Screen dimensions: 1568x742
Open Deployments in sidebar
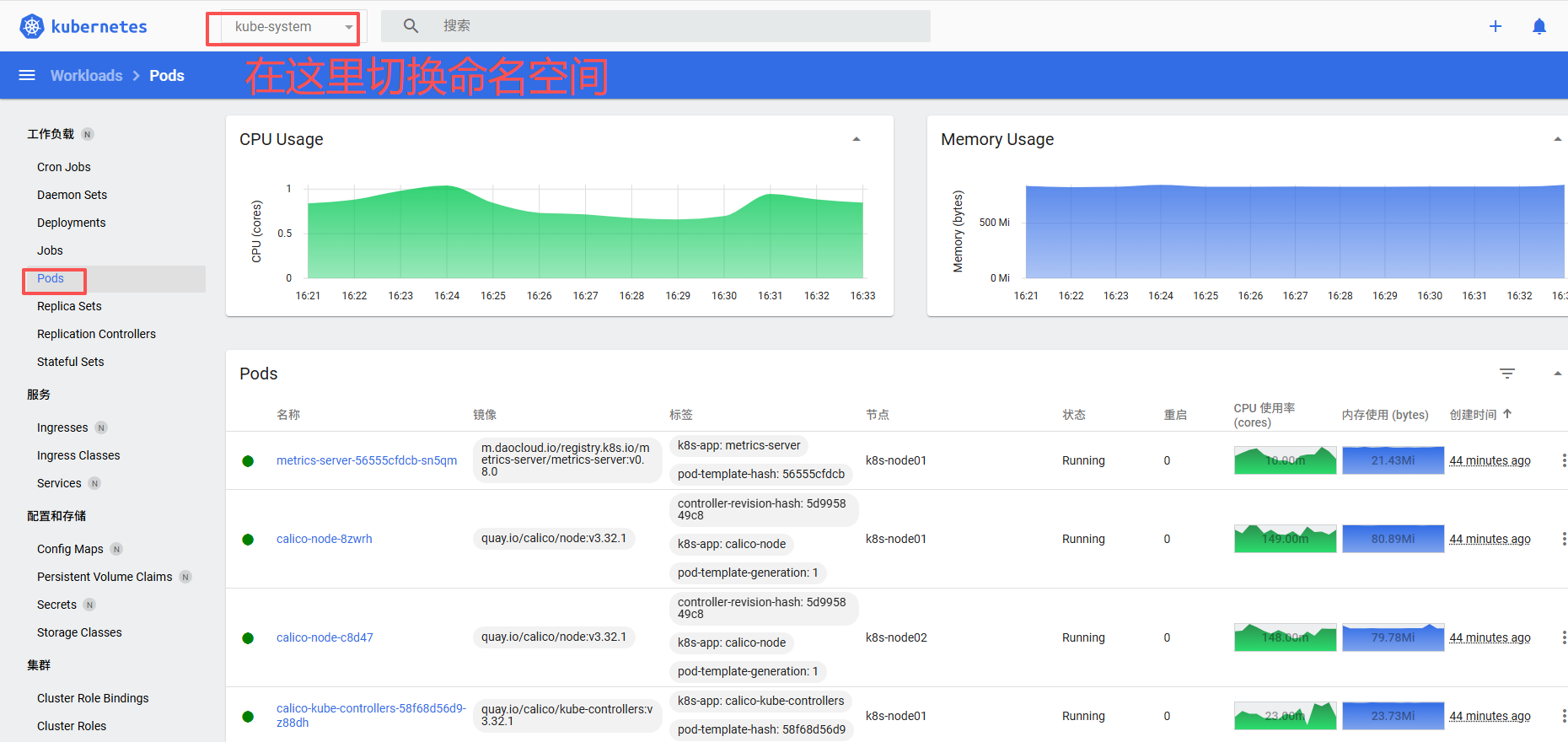click(72, 223)
